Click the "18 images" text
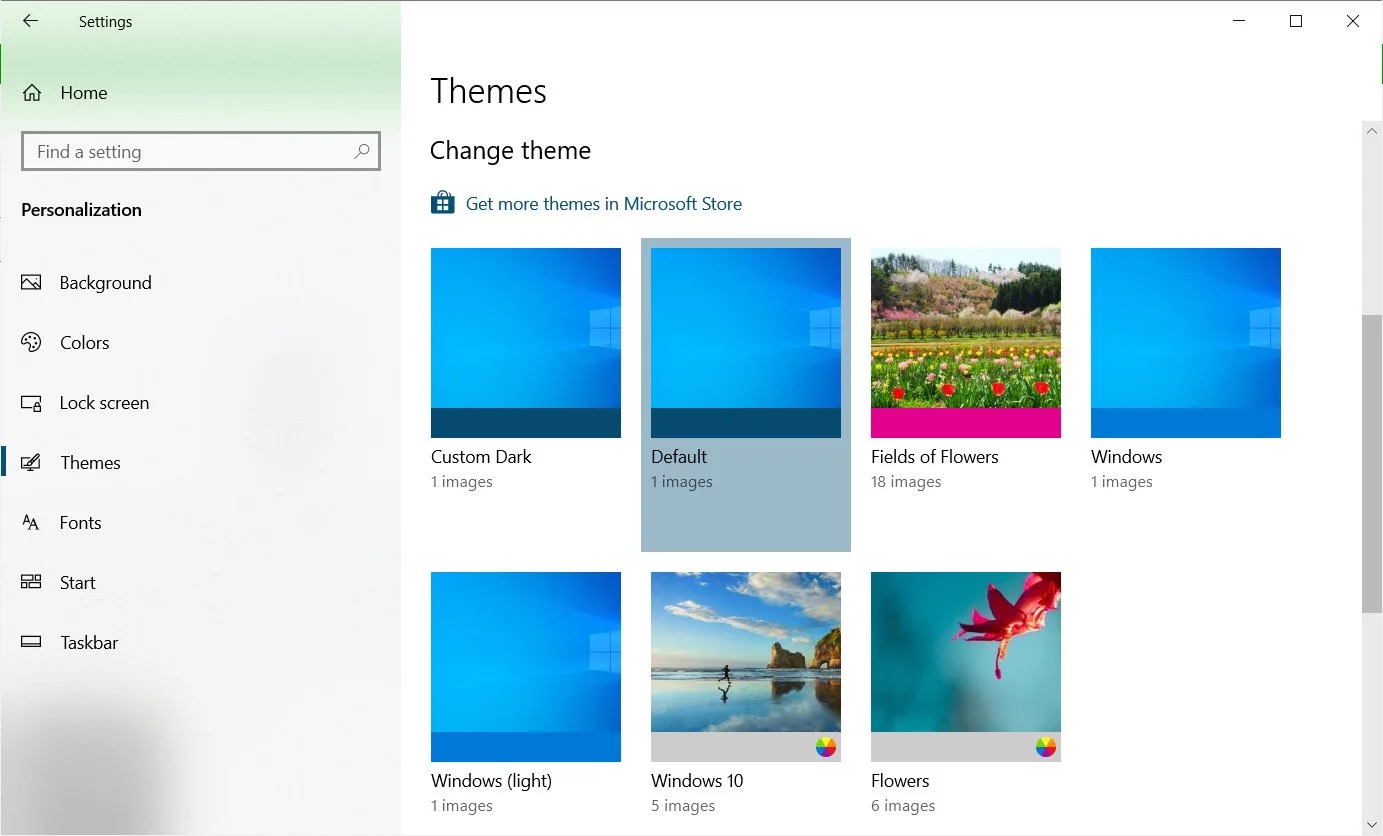The width and height of the screenshot is (1383, 836). (x=906, y=482)
